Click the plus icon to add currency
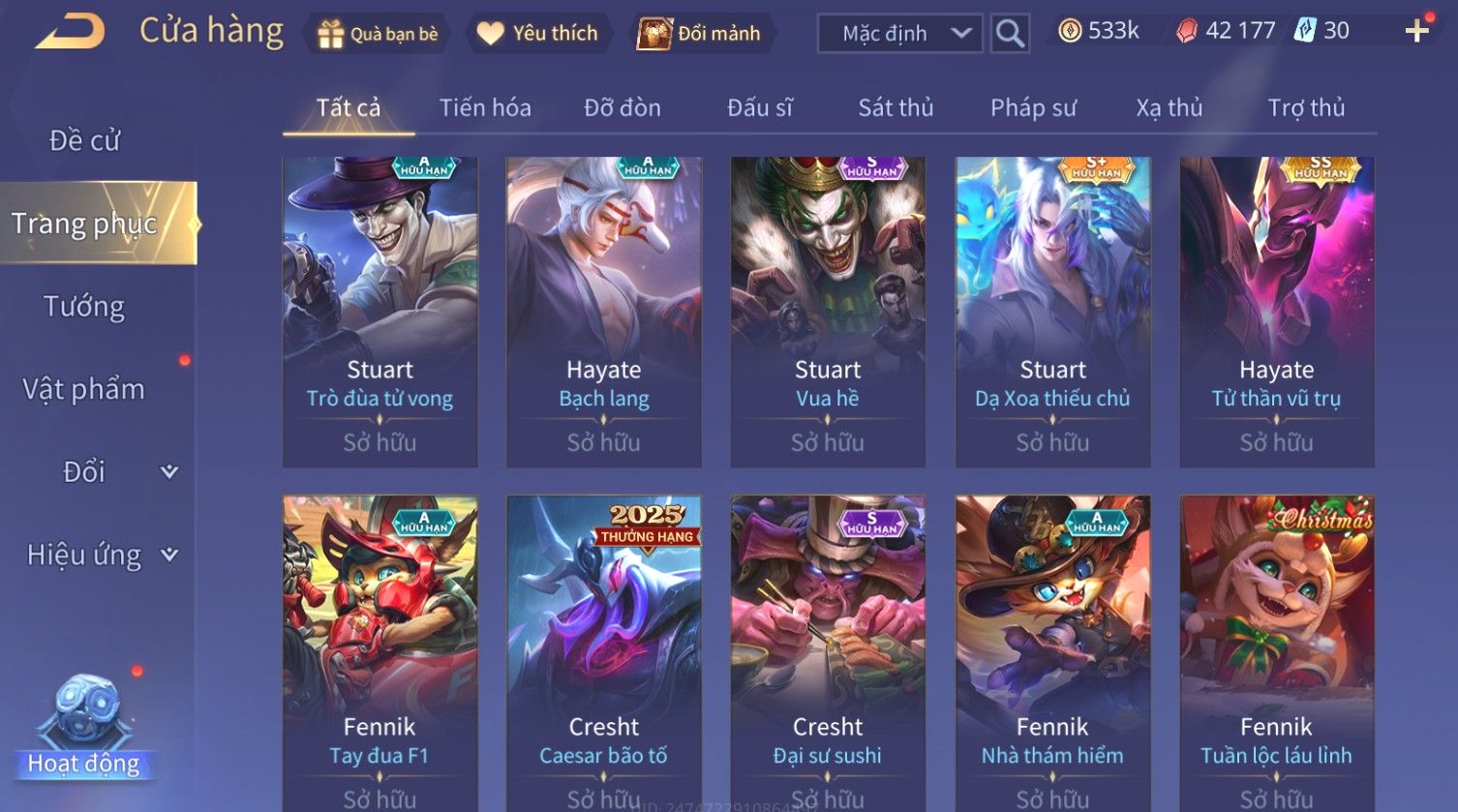The image size is (1458, 812). click(x=1416, y=32)
